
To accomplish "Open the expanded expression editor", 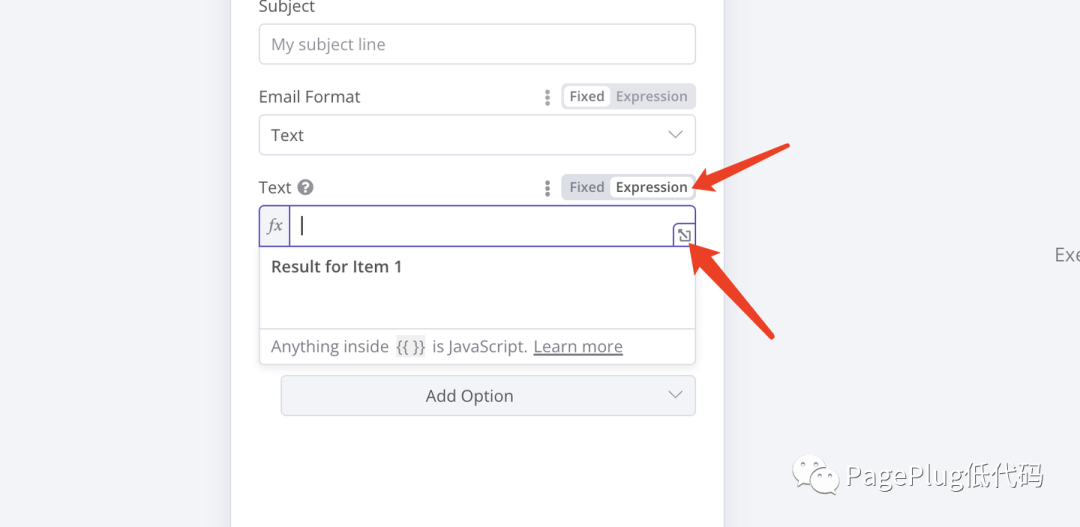I will [683, 235].
